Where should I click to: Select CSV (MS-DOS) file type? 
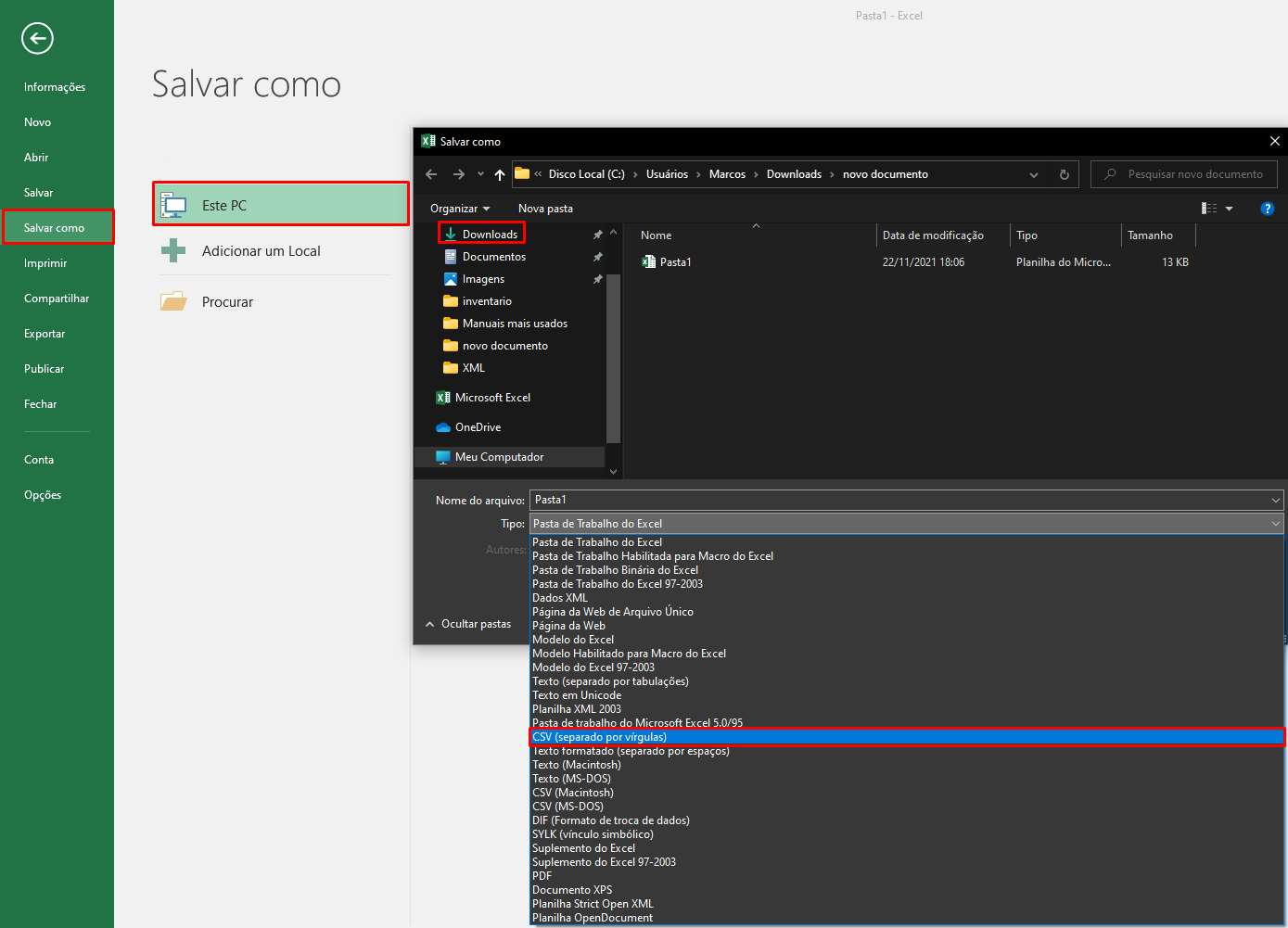click(x=907, y=807)
